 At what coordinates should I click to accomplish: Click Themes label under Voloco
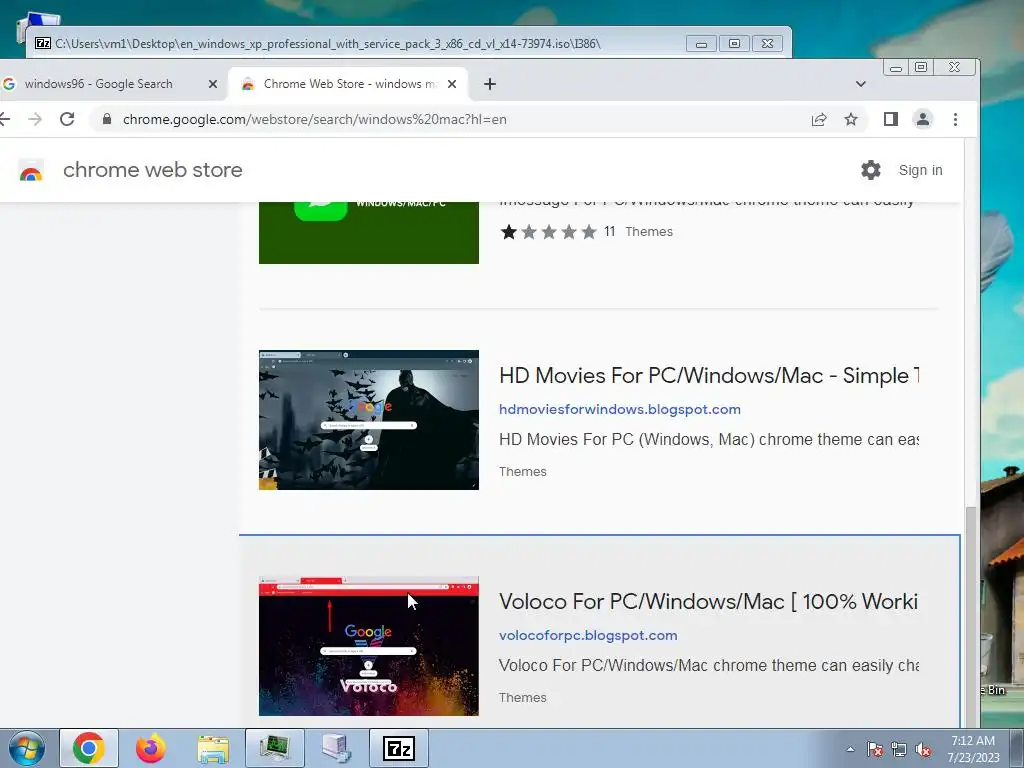click(522, 697)
